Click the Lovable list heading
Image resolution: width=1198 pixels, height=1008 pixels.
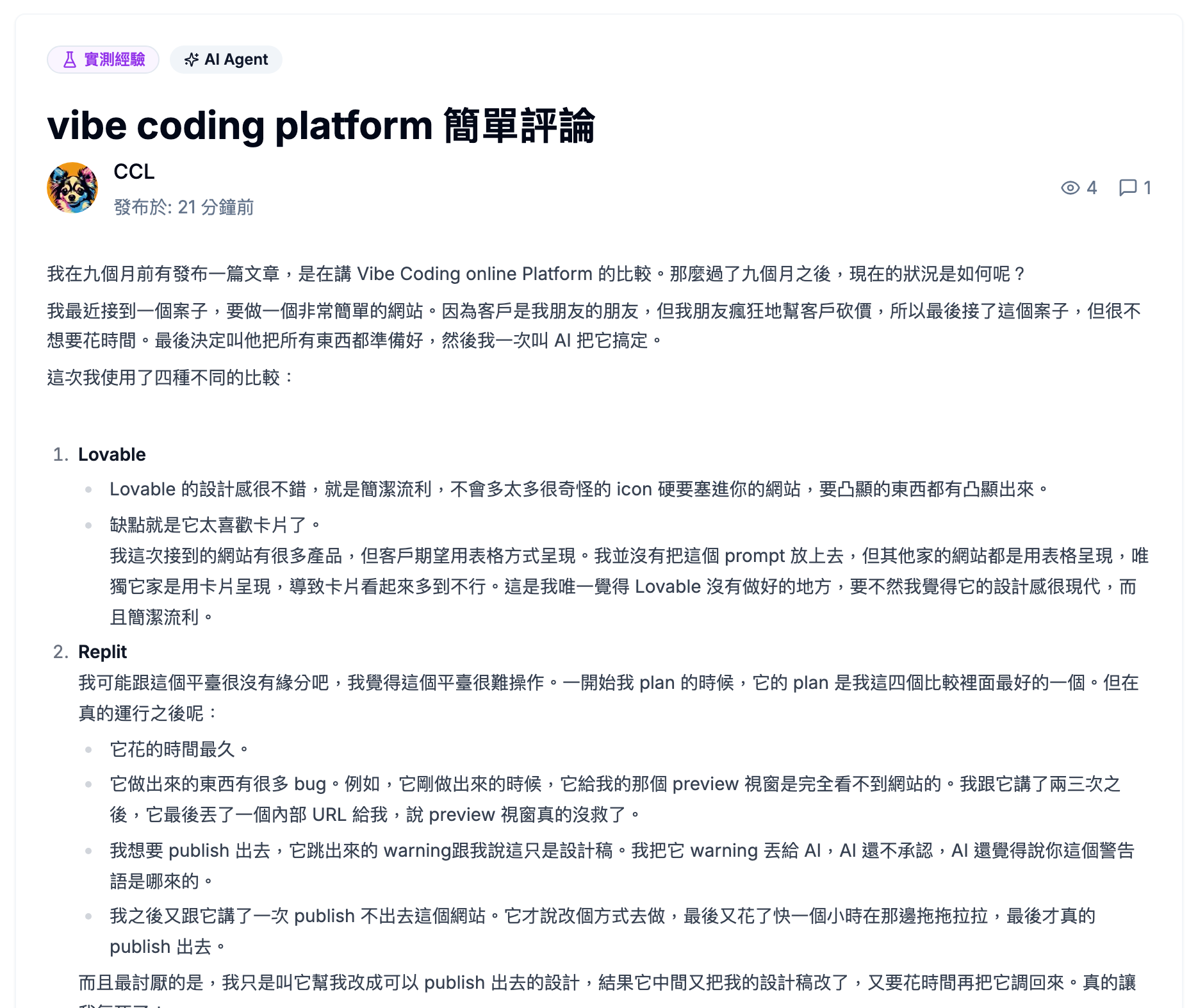112,454
